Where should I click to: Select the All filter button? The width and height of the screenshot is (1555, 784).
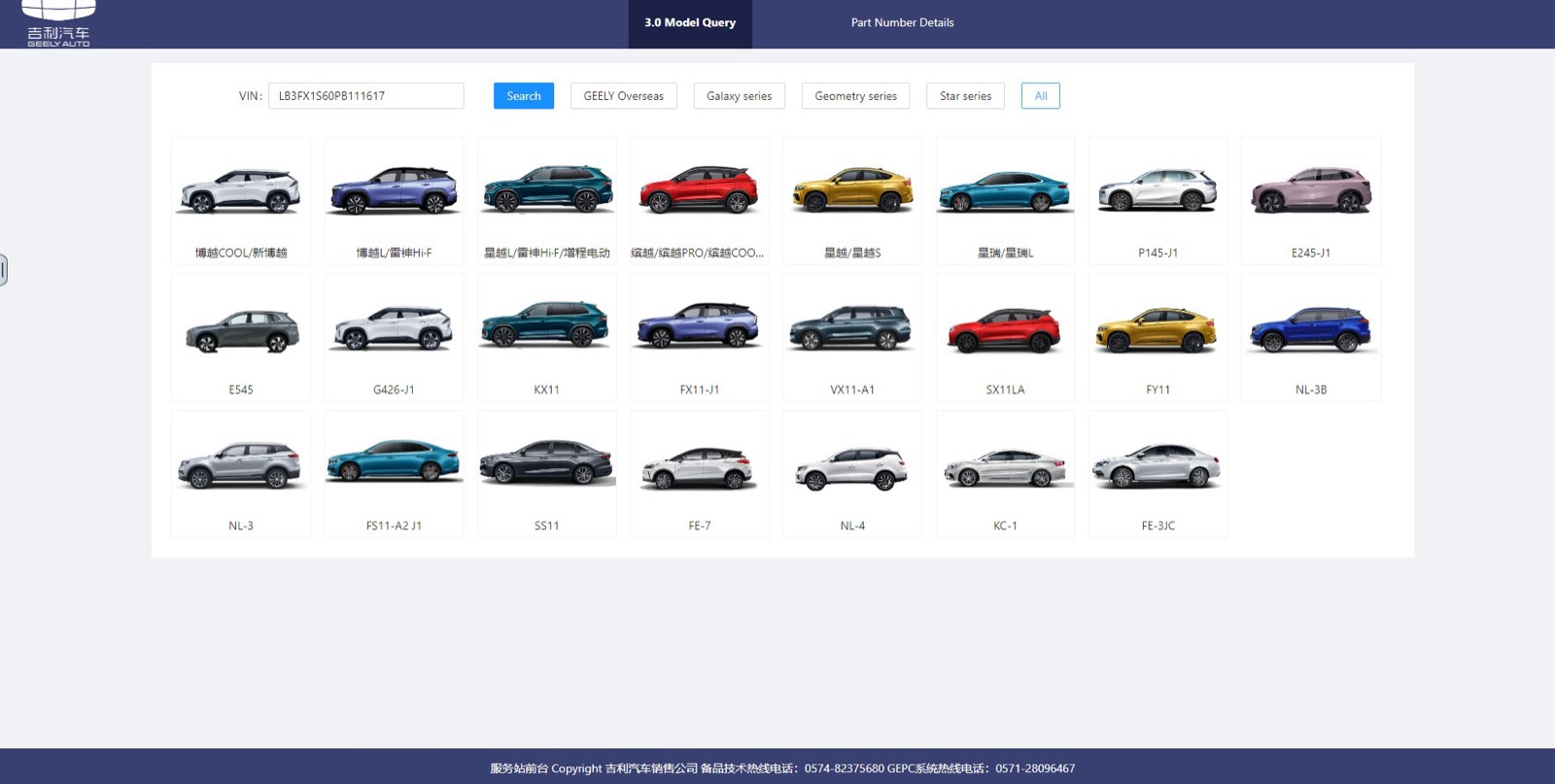tap(1041, 96)
